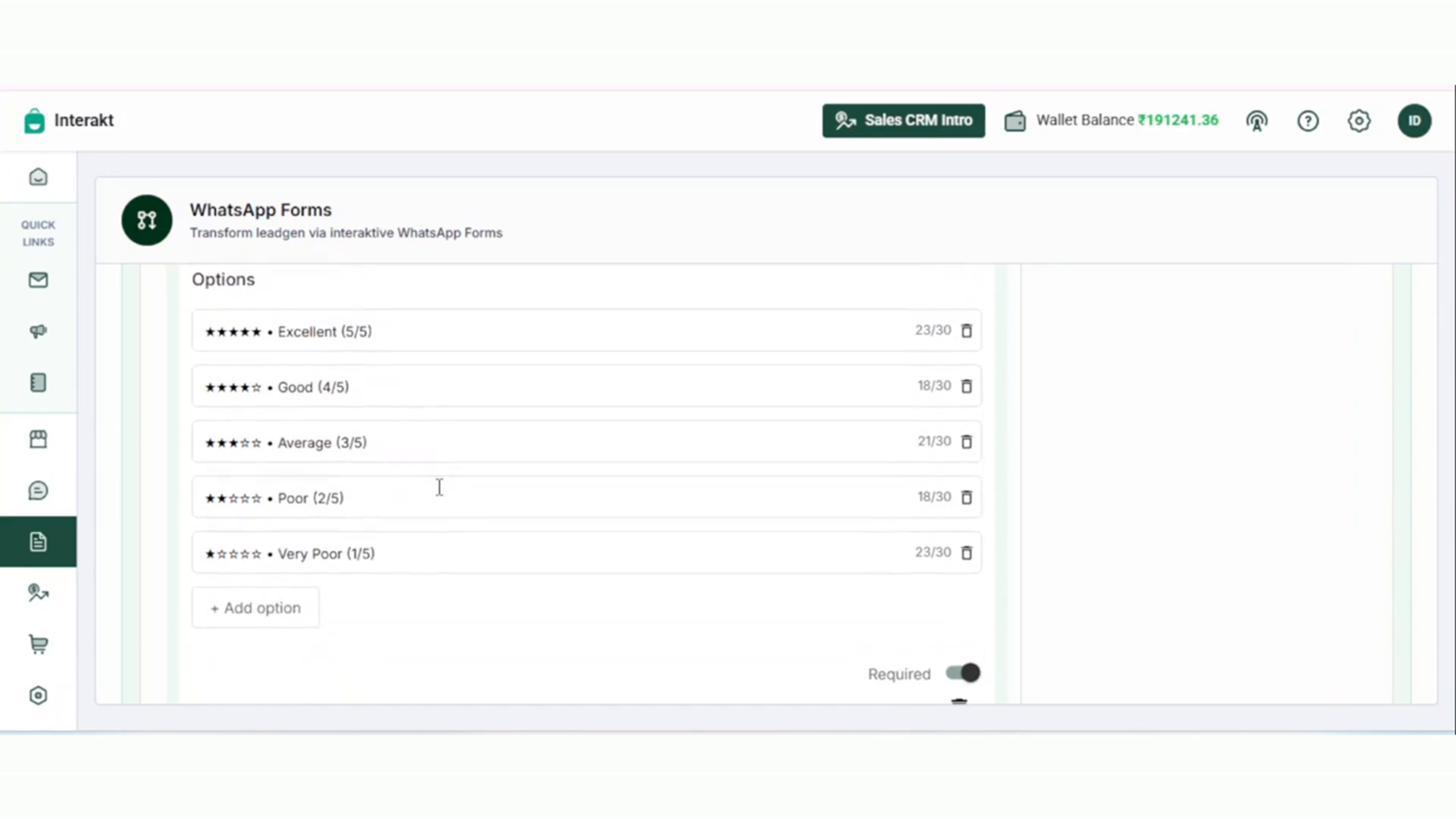
Task: Open the shopping cart icon in sidebar
Action: (x=38, y=644)
